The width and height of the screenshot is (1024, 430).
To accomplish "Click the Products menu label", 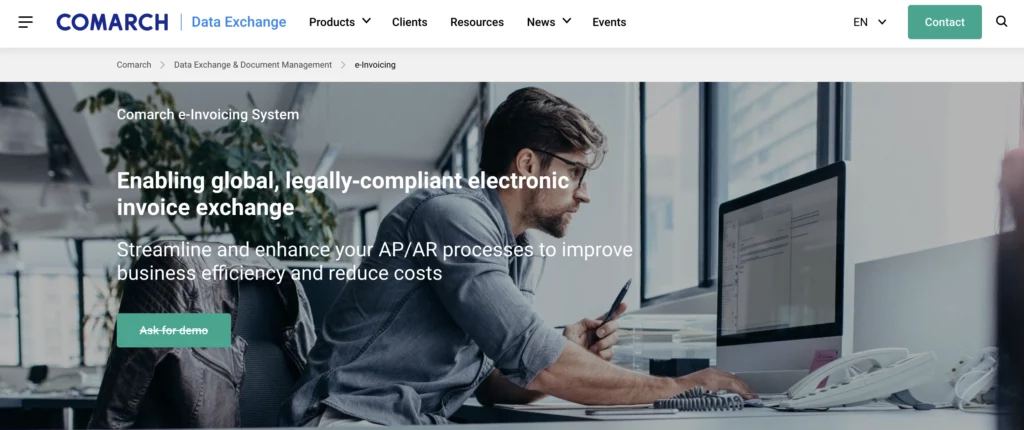I will (x=332, y=22).
